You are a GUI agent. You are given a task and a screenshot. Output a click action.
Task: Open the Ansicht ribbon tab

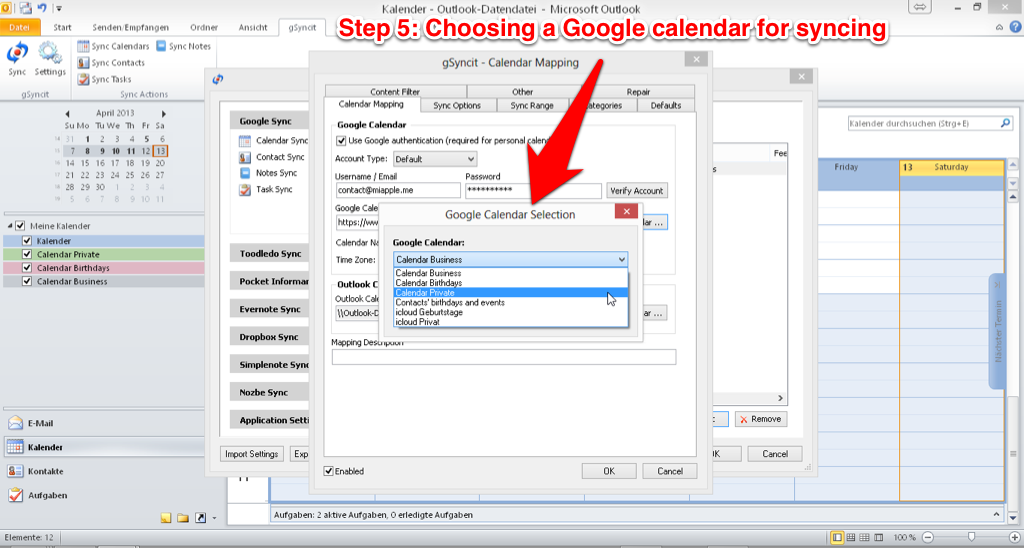252,27
